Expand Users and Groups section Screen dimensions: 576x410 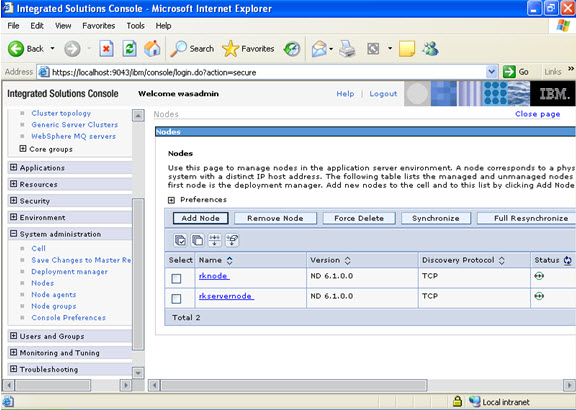(x=14, y=335)
